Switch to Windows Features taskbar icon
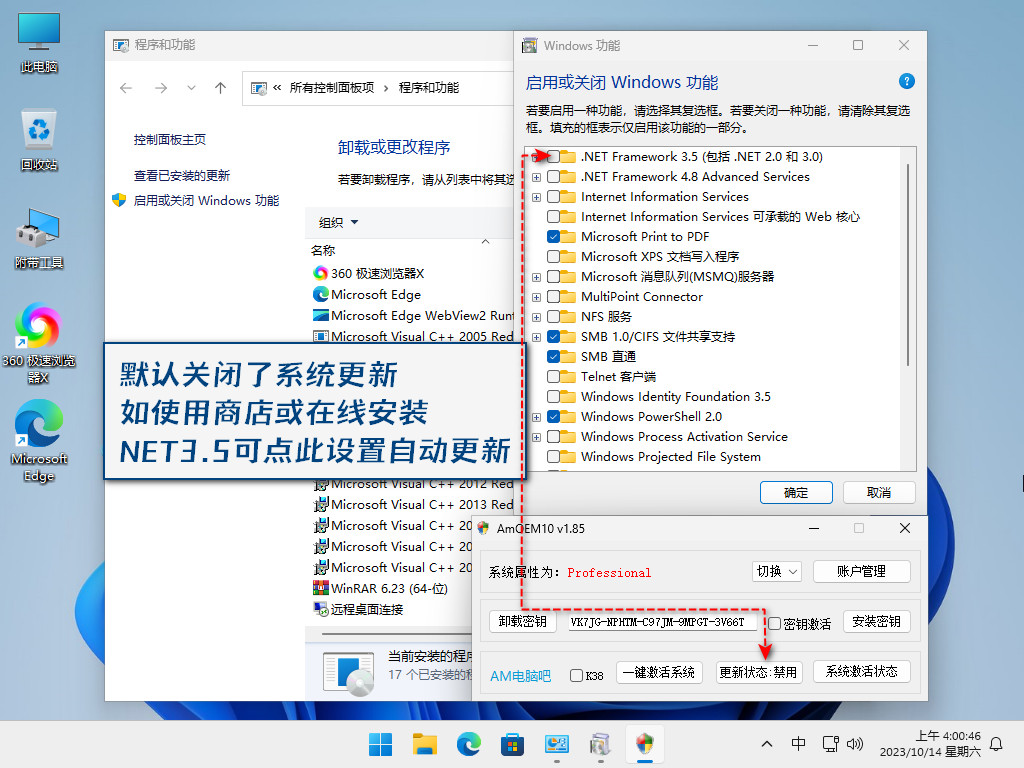The width and height of the screenshot is (1024, 768). (x=600, y=744)
